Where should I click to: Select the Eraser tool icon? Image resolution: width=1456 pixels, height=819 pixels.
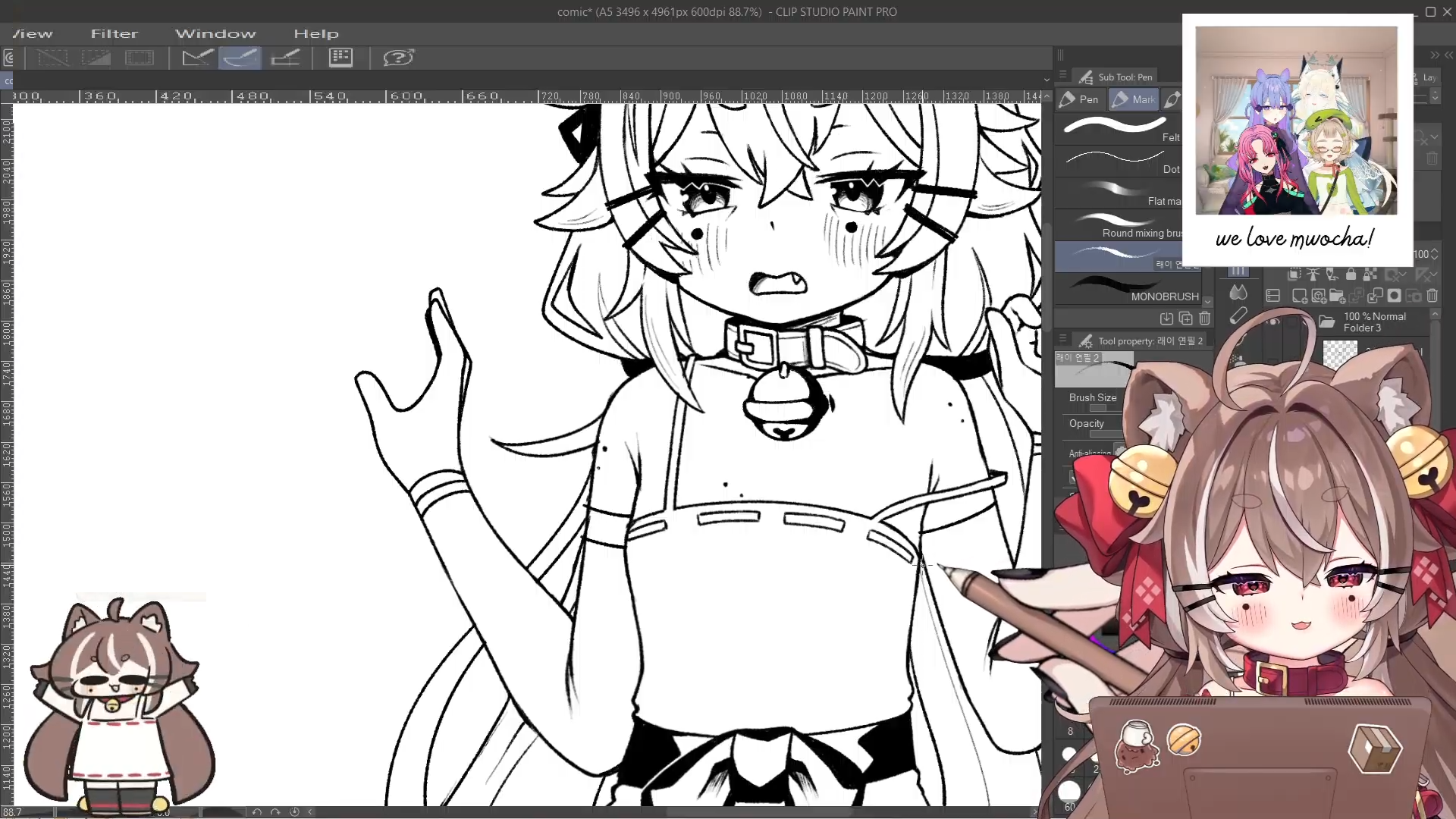(1238, 315)
